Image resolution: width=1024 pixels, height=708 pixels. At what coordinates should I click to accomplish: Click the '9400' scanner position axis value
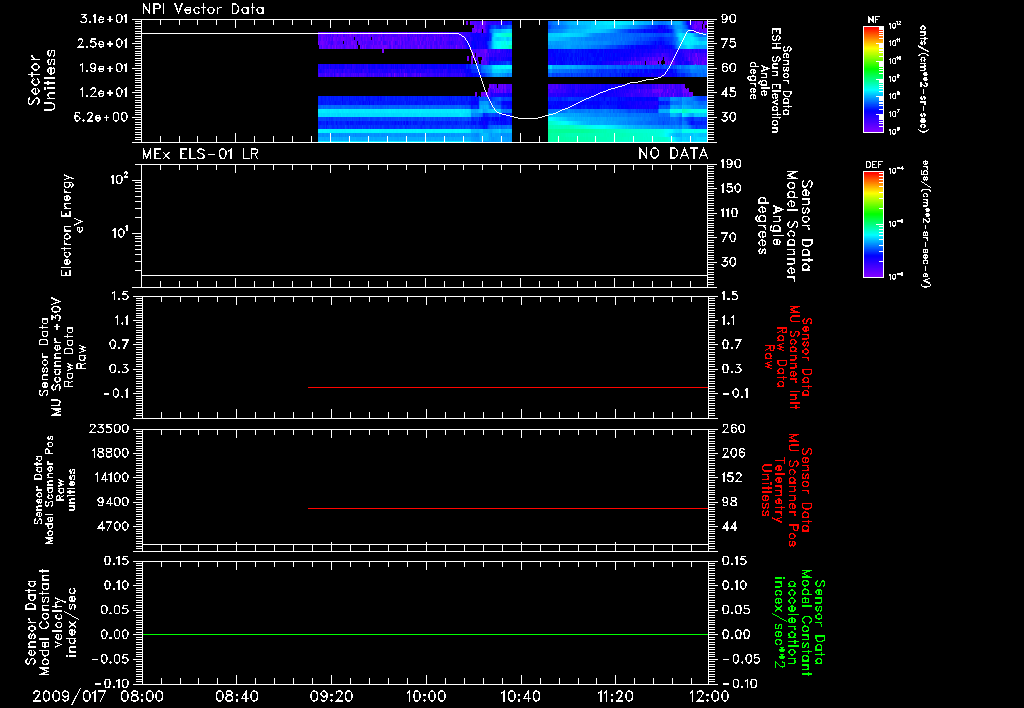click(x=112, y=502)
